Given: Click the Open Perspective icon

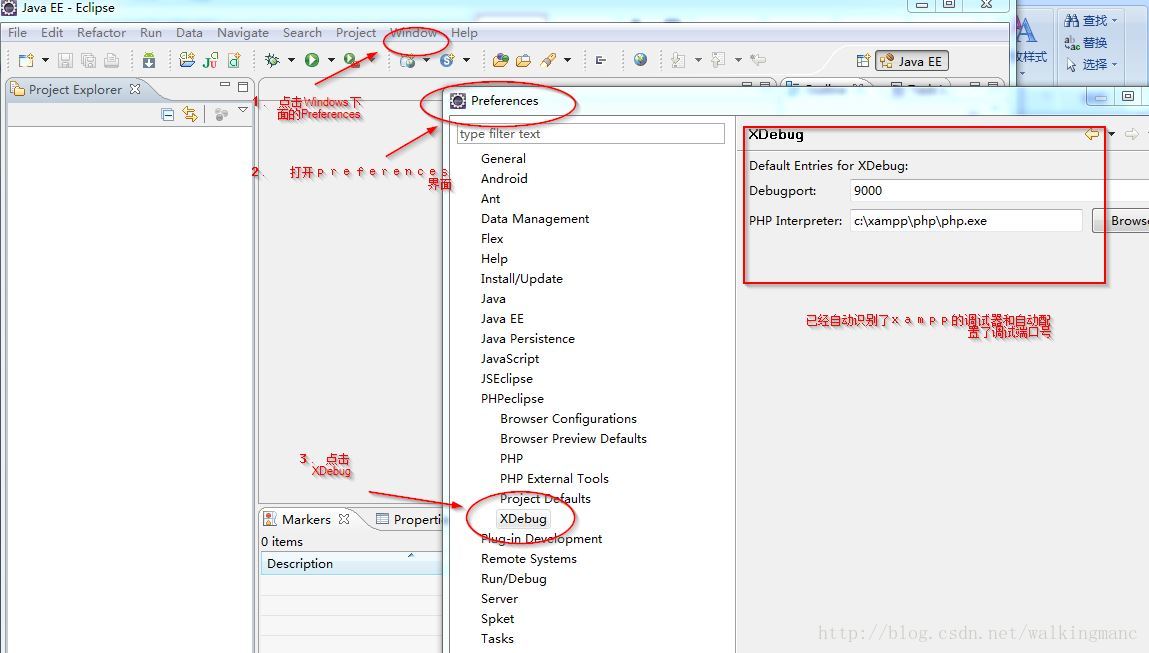Looking at the screenshot, I should tap(863, 61).
